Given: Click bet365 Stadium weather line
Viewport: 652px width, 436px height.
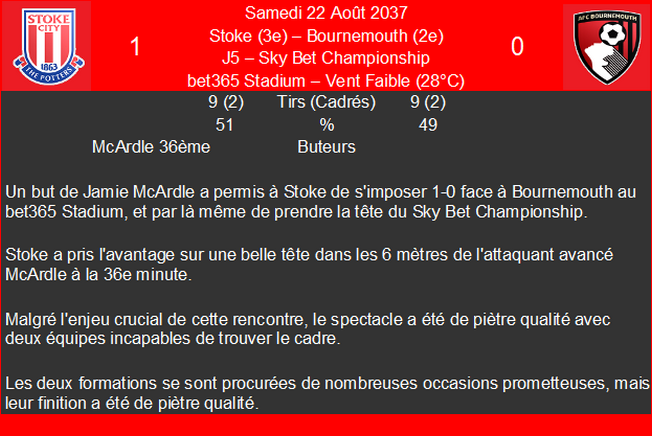Looking at the screenshot, I should (x=326, y=81).
